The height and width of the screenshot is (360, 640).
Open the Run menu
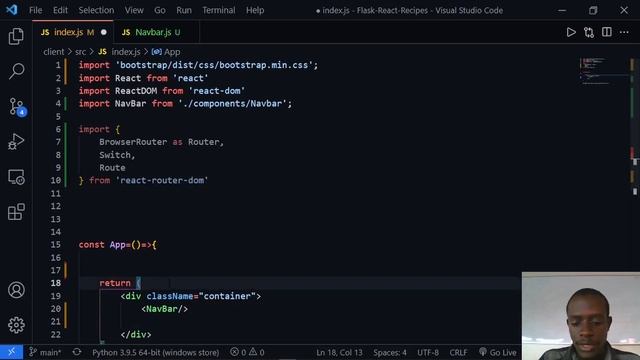tap(184, 10)
